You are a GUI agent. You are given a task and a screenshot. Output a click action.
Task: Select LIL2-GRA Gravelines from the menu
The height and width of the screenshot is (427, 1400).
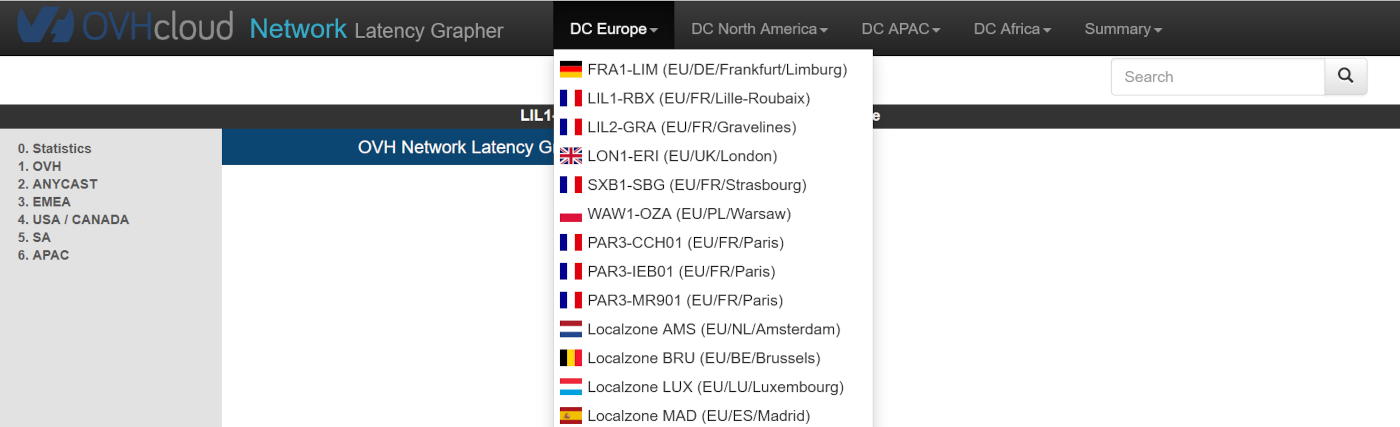pos(691,127)
